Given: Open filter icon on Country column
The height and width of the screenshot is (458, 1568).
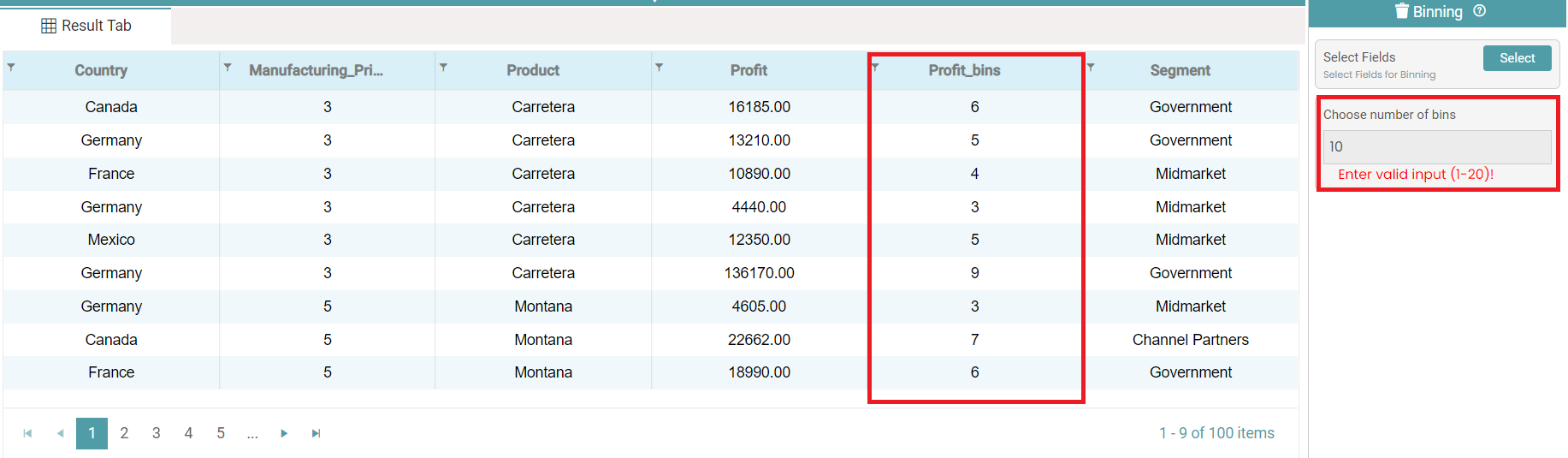Looking at the screenshot, I should [x=10, y=66].
